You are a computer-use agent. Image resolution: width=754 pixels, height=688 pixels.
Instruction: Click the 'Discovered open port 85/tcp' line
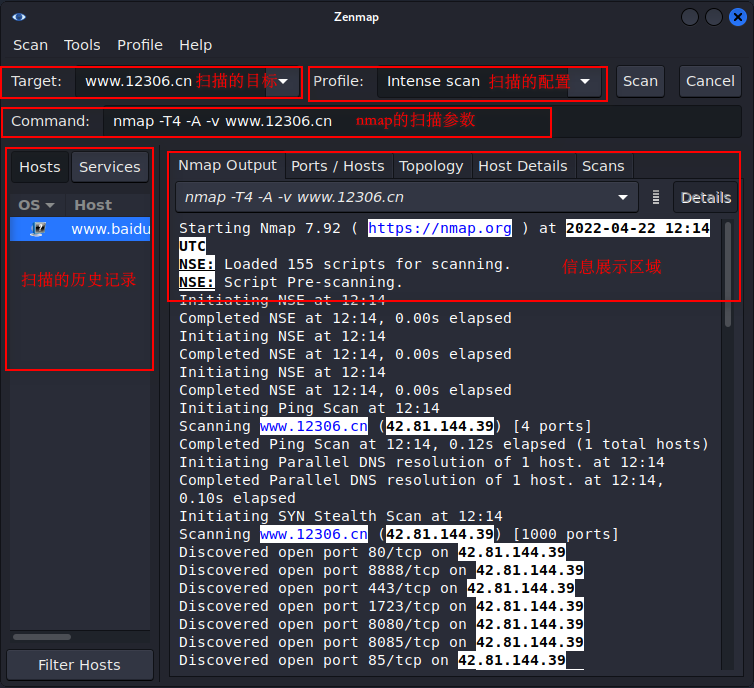pos(372,660)
